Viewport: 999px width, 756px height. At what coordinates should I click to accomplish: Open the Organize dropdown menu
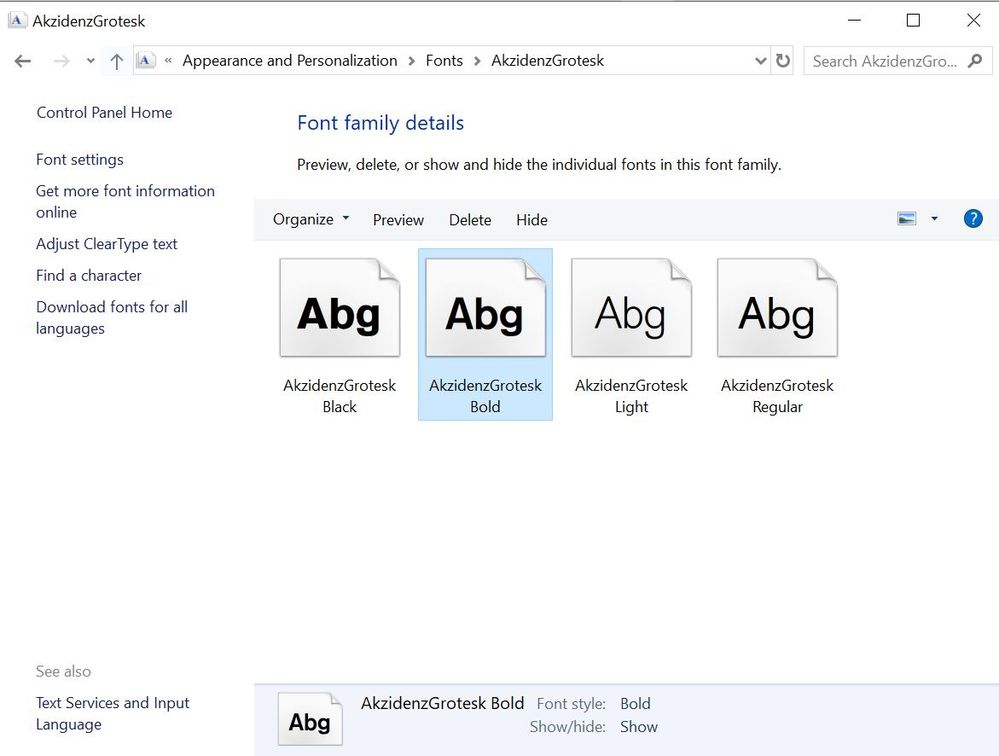click(x=311, y=220)
